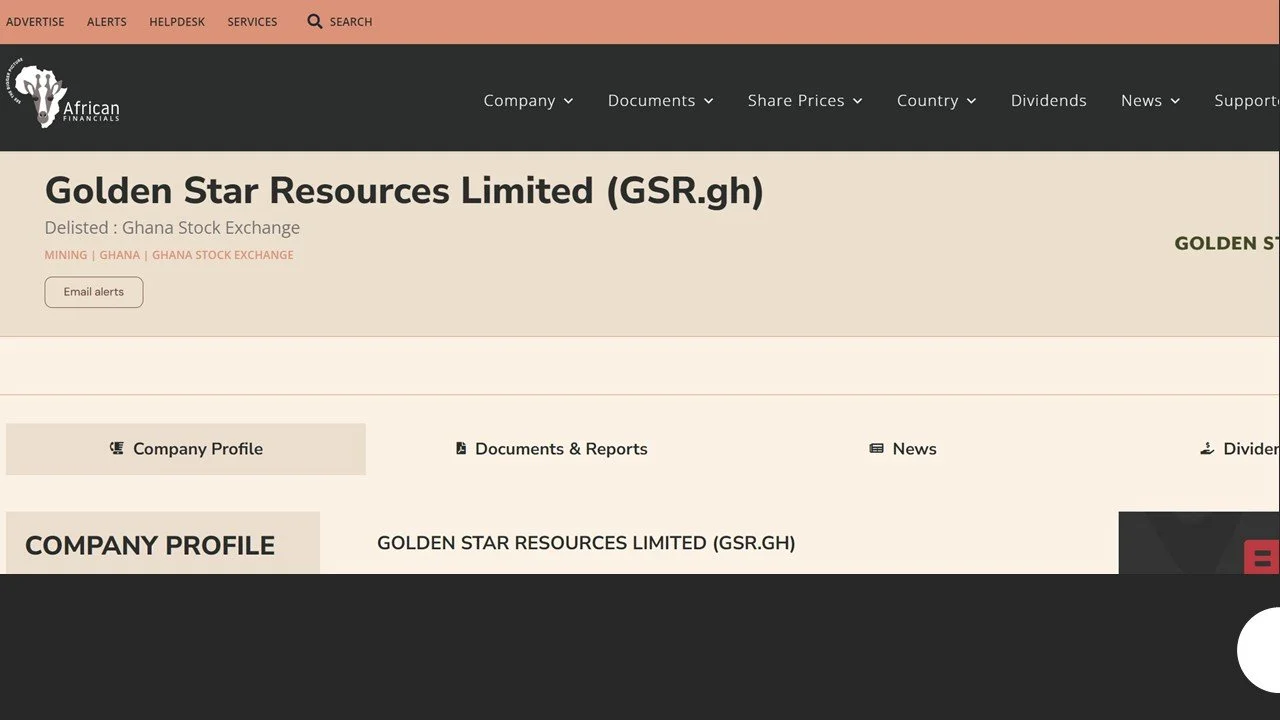Switch to the Company Profile tab
Screen dimensions: 1280x720
186,449
